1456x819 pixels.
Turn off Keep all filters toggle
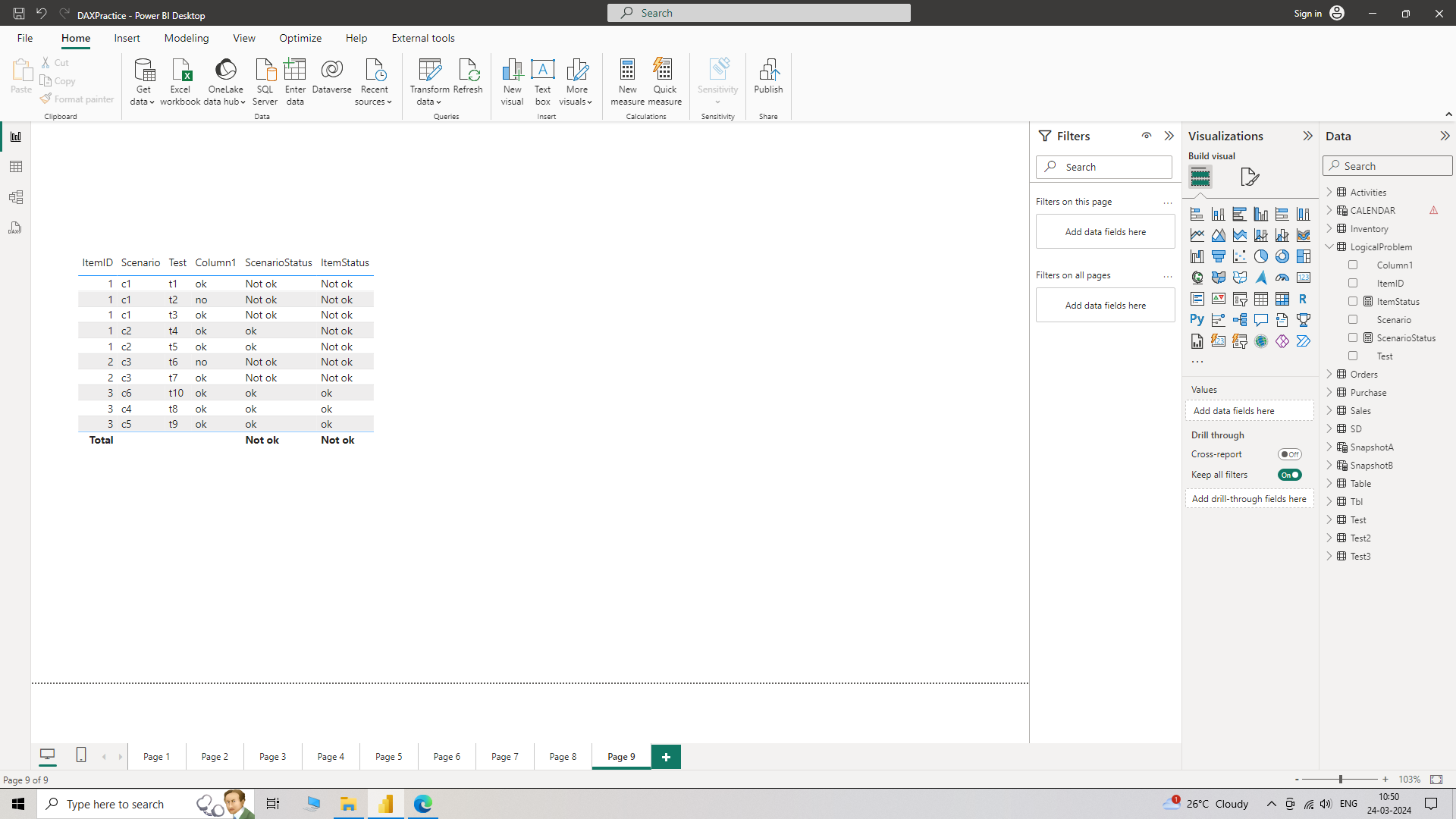coord(1289,475)
